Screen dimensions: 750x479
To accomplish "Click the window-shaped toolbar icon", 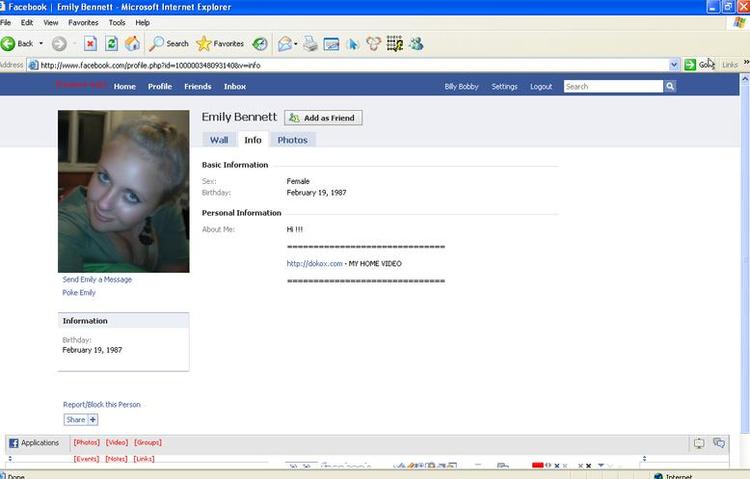I will pos(331,44).
